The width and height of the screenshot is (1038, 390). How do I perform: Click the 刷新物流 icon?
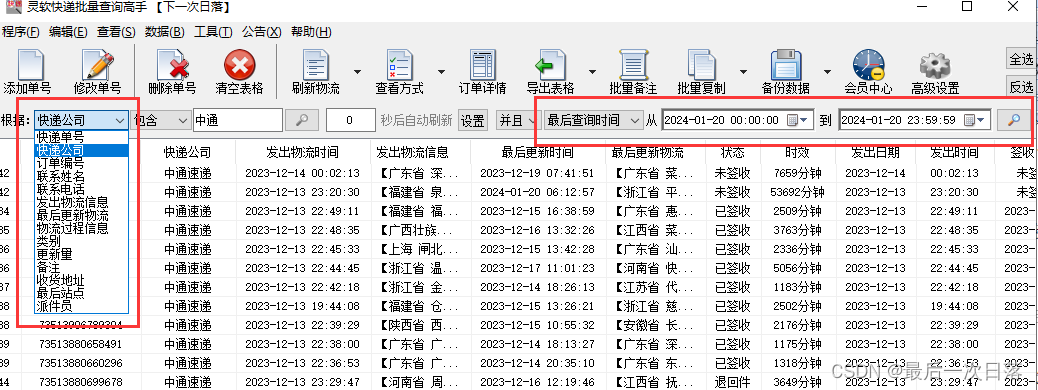[x=316, y=65]
